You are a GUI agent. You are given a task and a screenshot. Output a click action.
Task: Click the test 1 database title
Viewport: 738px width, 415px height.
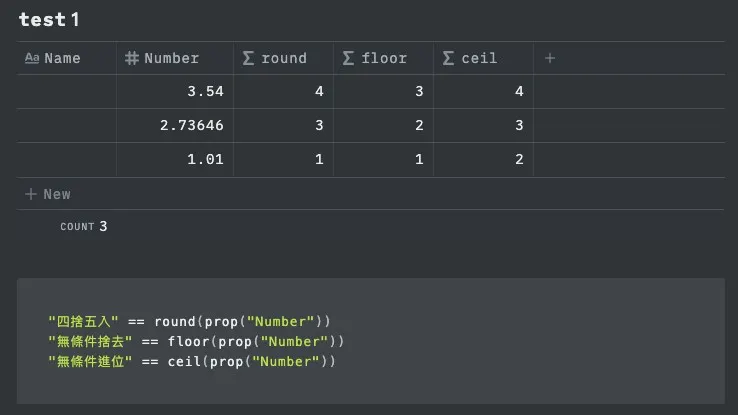pos(49,19)
